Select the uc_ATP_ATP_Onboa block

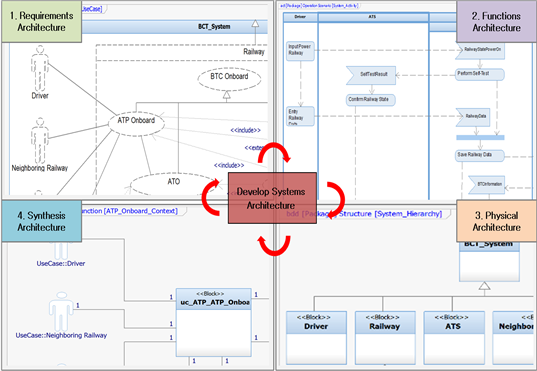[x=213, y=322]
